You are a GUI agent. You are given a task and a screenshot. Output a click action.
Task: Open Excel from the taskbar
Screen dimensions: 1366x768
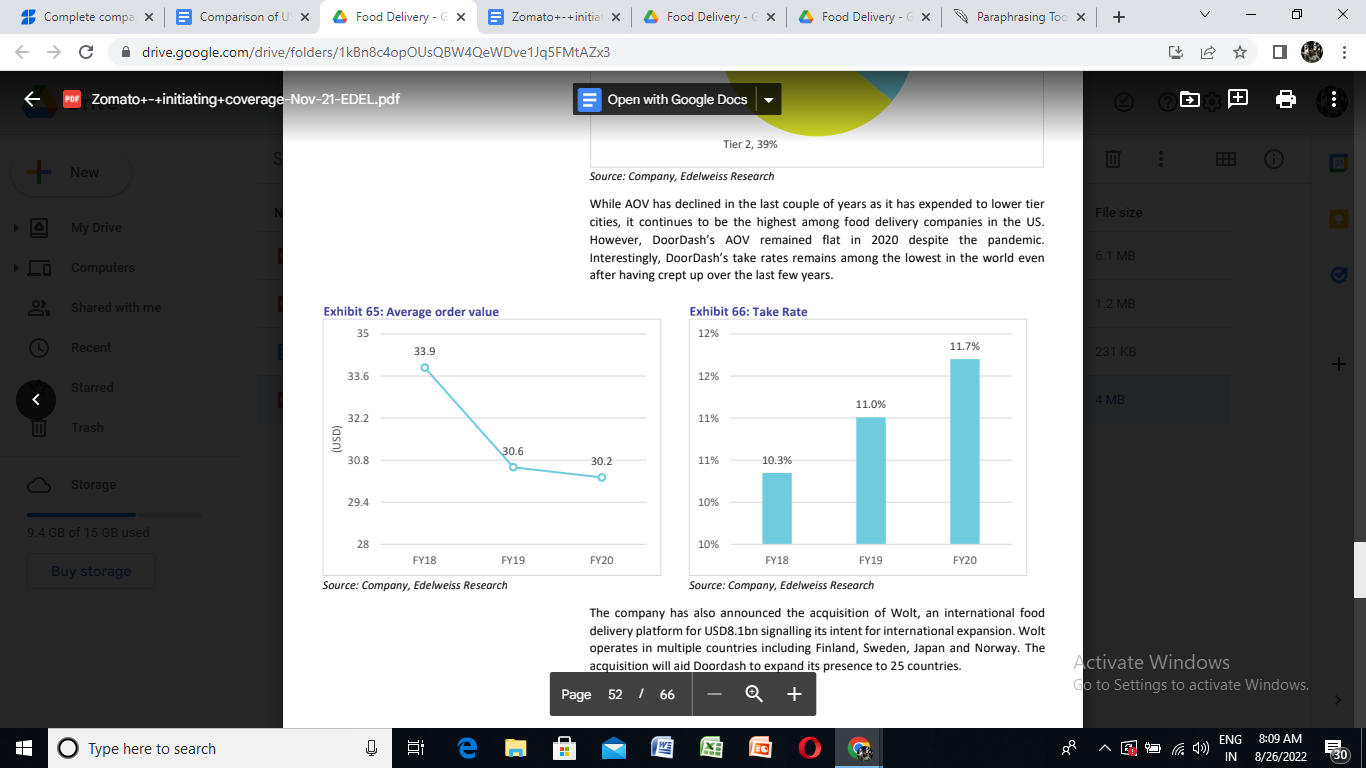(x=711, y=748)
